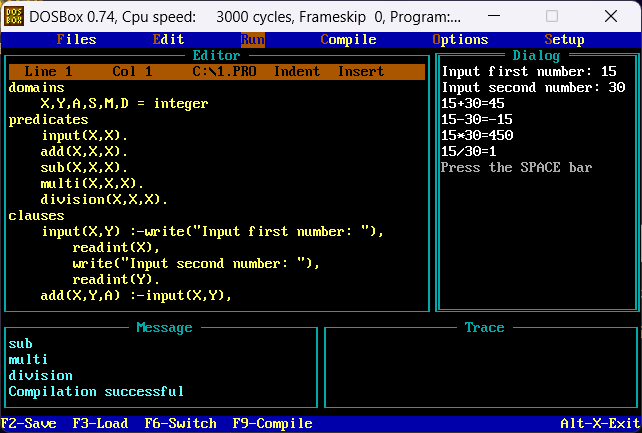Image resolution: width=642 pixels, height=433 pixels.
Task: Click the 'X,Y,A,S,M,D = integer' line
Action: click(x=124, y=104)
